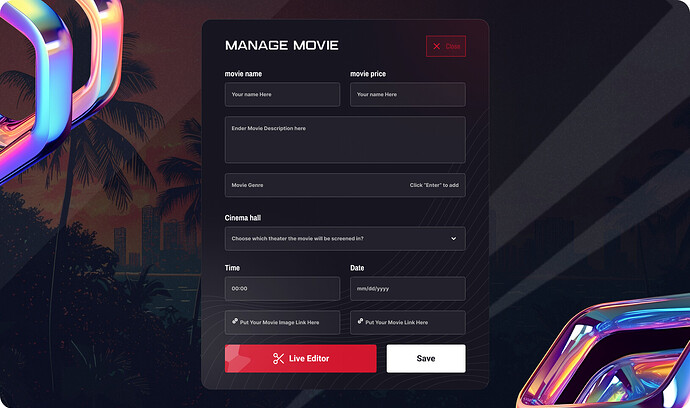This screenshot has width=690, height=408.
Task: Click Put Your Movie Image Link Here field
Action: (x=283, y=322)
